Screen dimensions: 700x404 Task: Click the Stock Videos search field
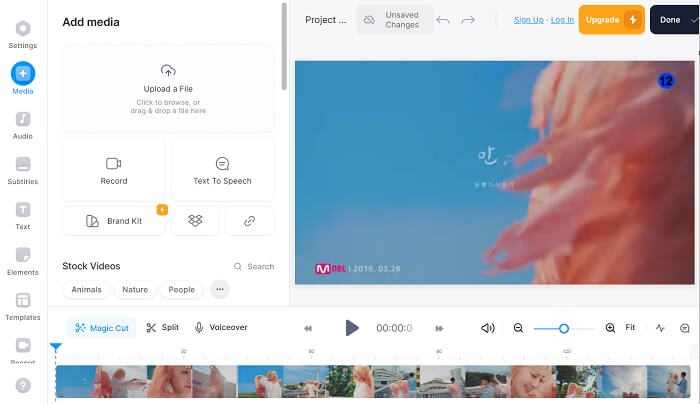coord(254,267)
